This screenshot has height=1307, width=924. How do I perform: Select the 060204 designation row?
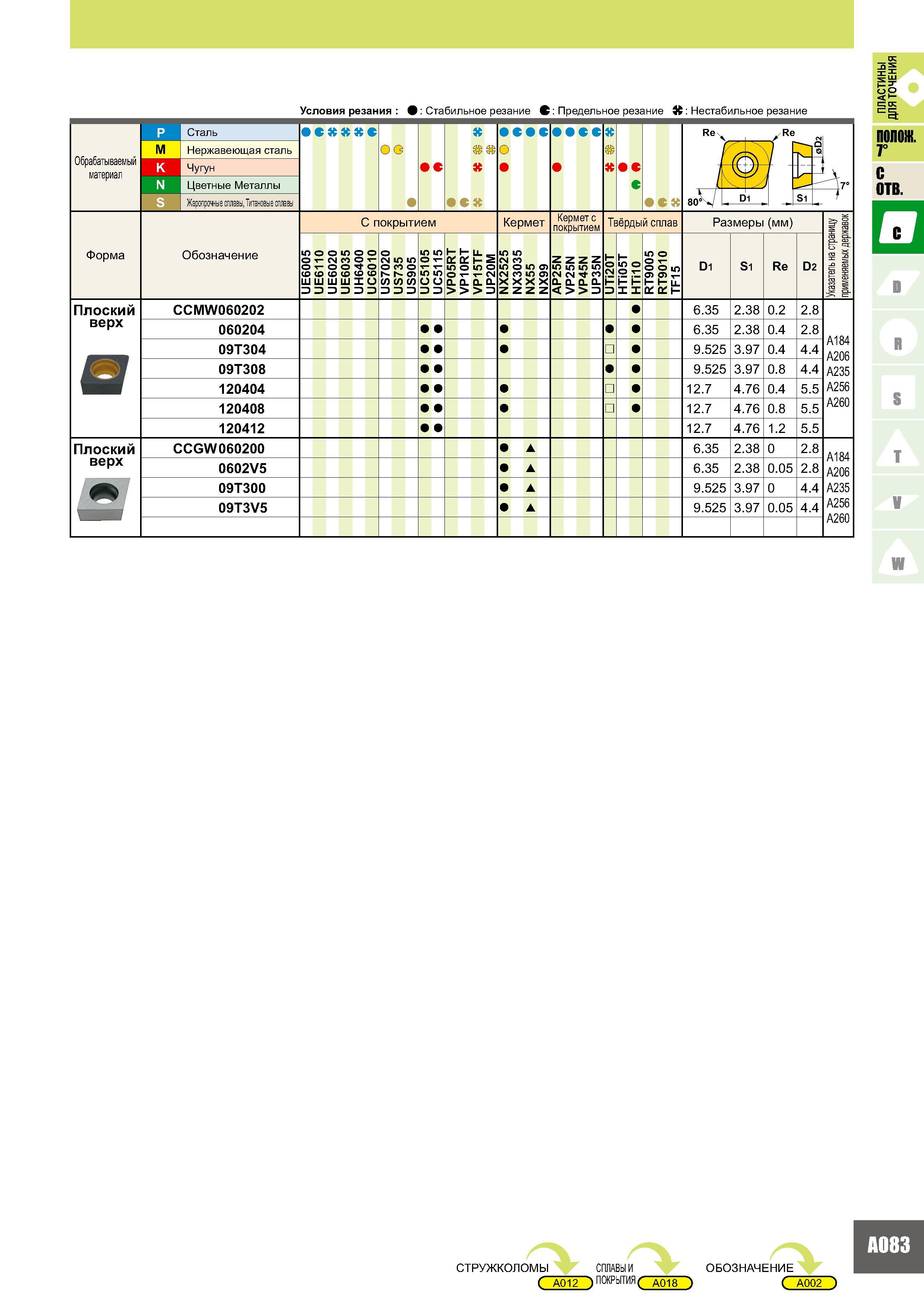tap(242, 330)
